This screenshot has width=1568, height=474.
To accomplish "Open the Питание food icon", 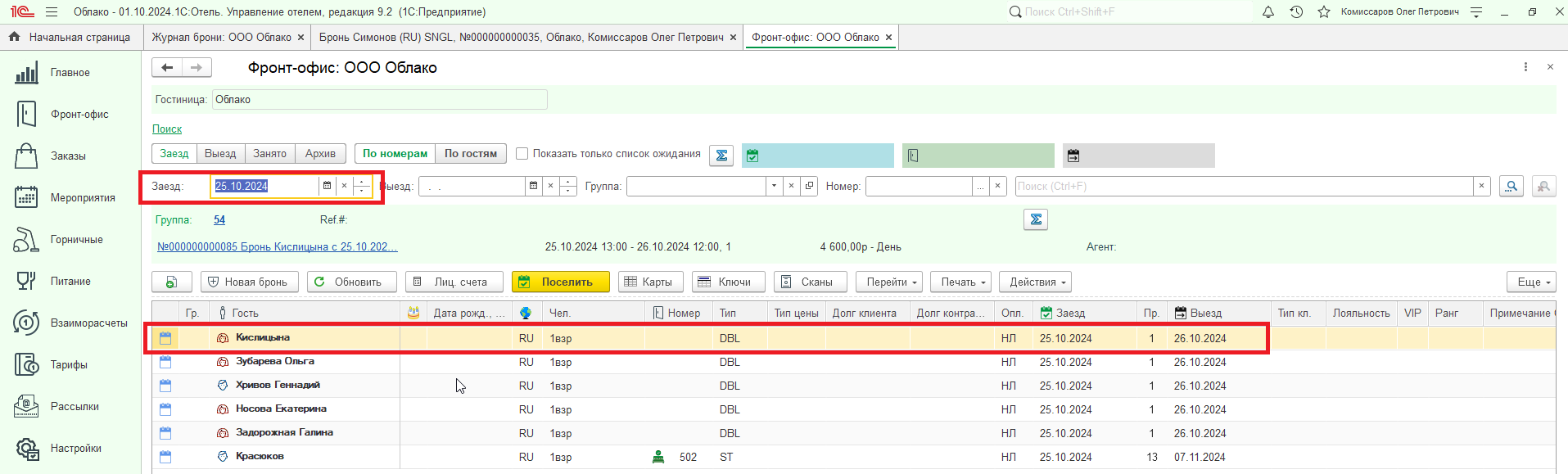I will (x=26, y=281).
